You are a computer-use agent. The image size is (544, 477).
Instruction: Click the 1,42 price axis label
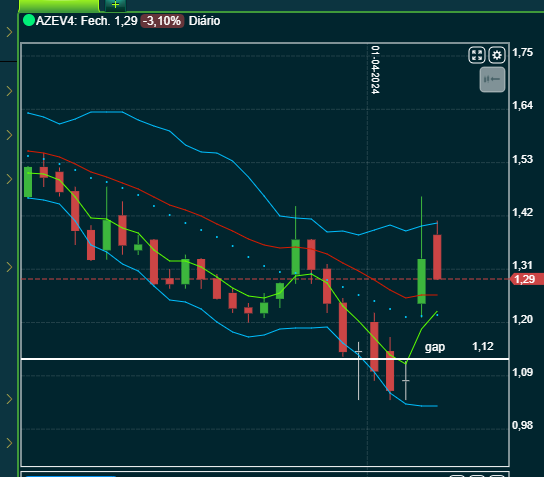click(x=522, y=212)
